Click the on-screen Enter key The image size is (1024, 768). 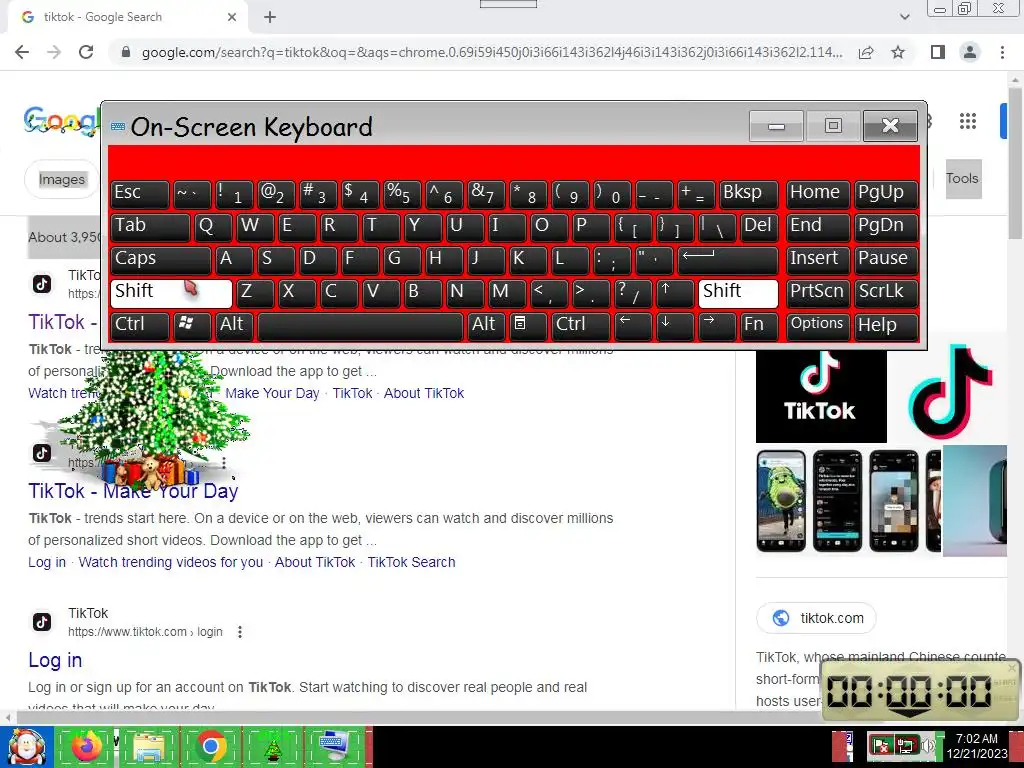[728, 259]
